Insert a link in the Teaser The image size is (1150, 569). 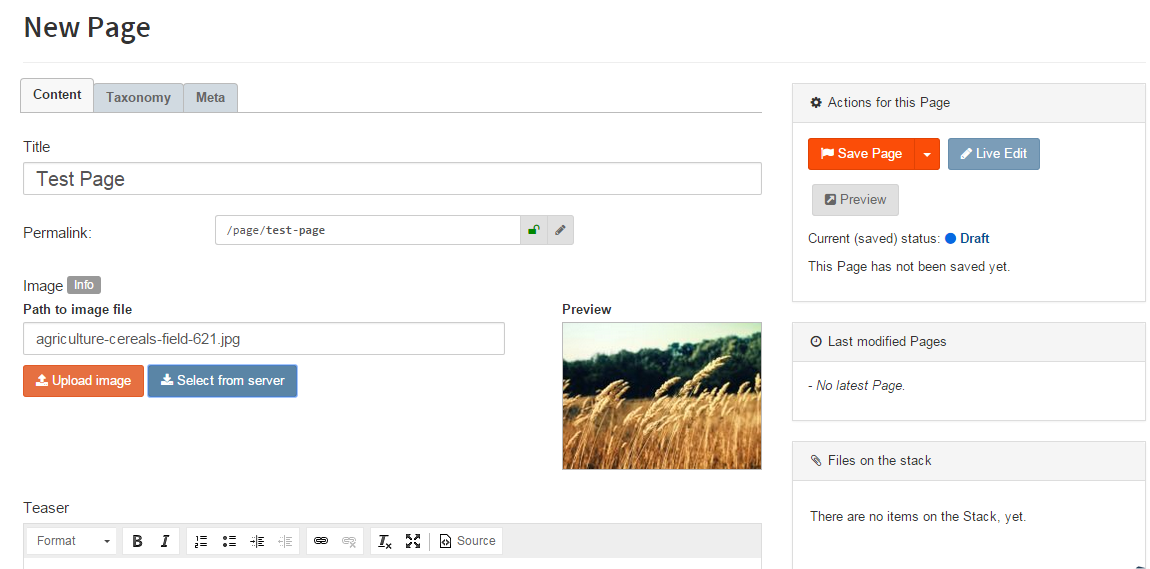321,541
